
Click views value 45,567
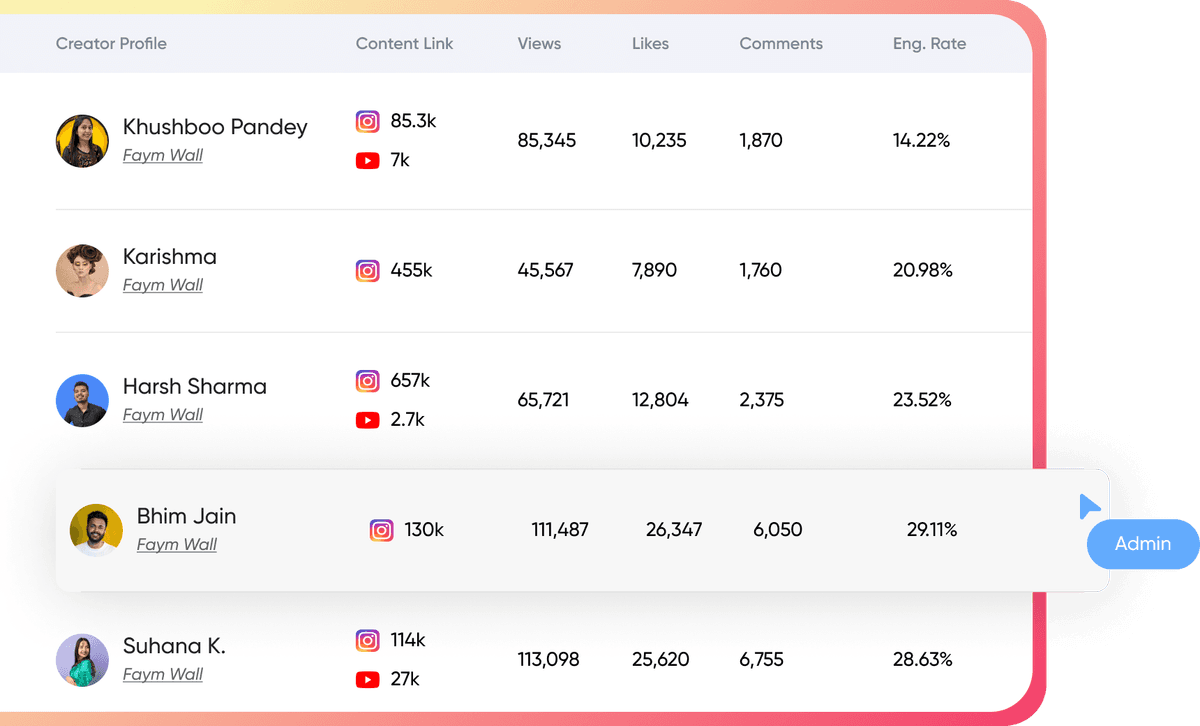tap(546, 271)
